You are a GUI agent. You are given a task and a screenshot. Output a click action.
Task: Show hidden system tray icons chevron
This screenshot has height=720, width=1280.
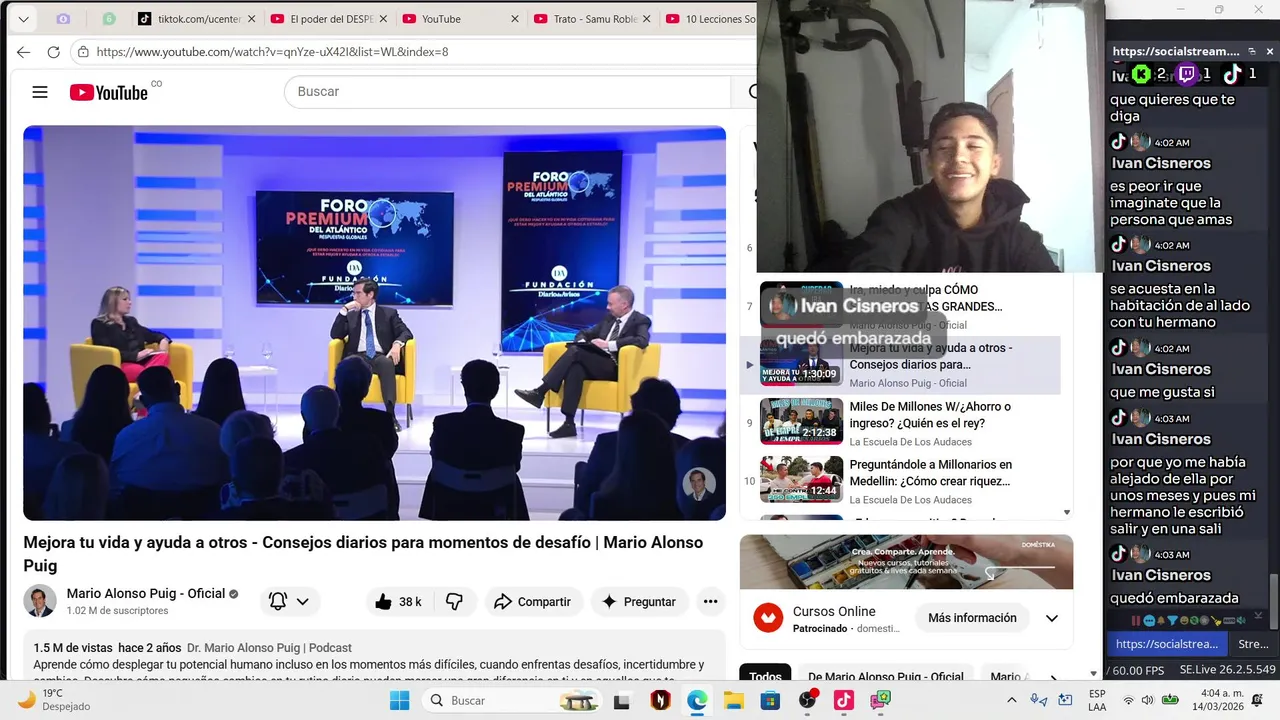[x=1011, y=700]
